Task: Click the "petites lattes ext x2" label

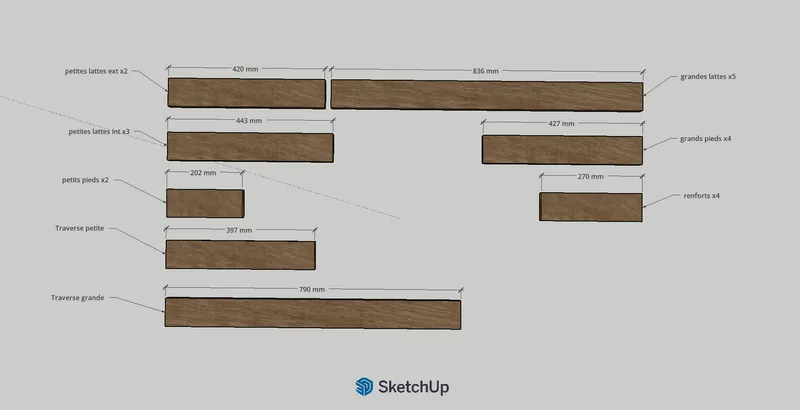Action: coord(96,71)
